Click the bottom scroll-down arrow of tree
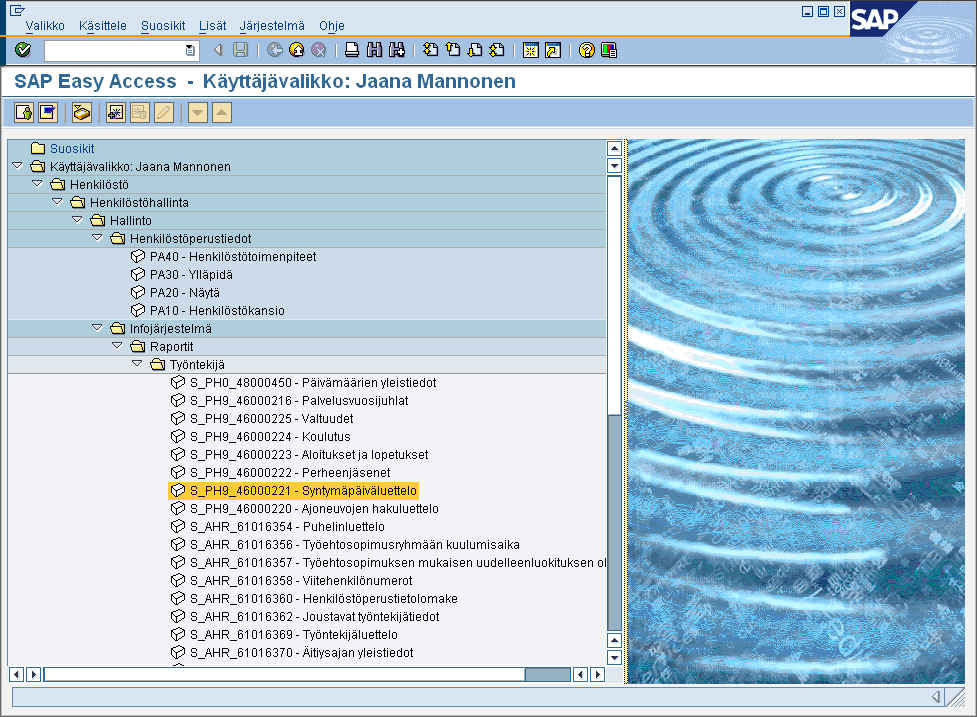 [x=614, y=657]
